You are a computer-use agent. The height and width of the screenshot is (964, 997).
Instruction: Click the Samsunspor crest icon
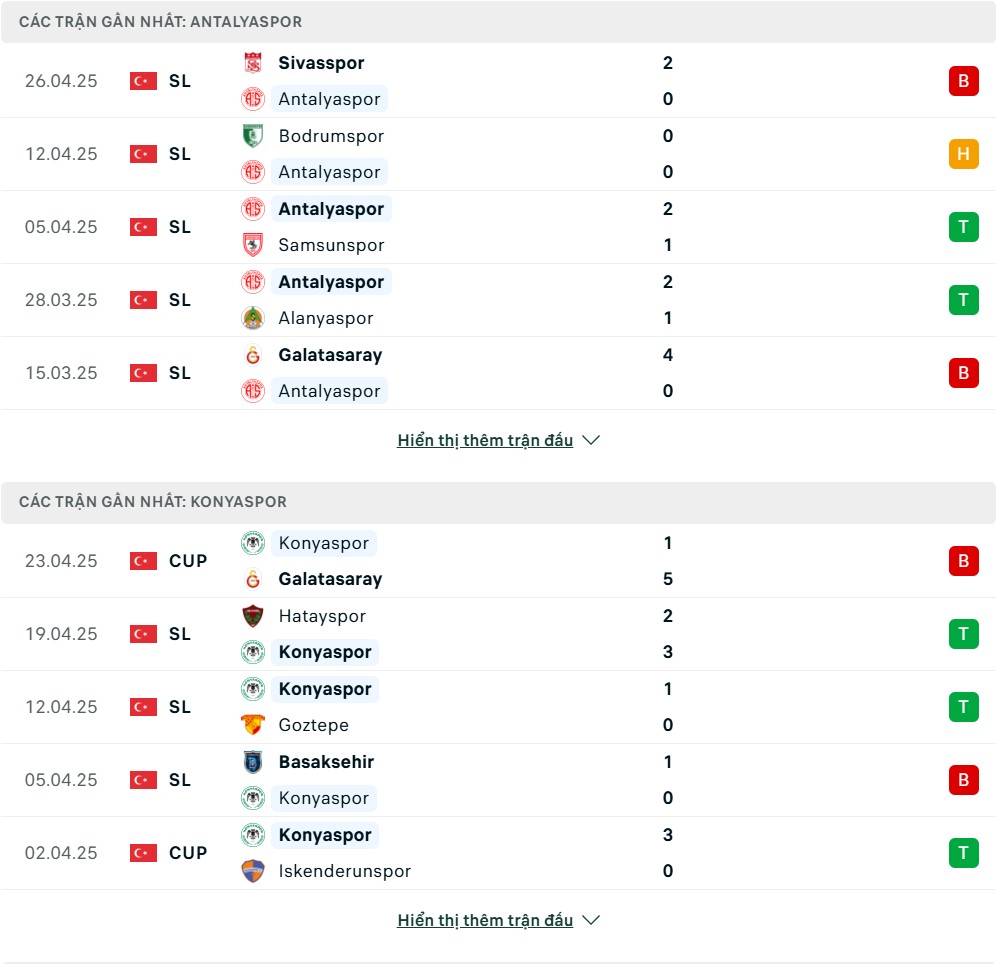tap(253, 245)
